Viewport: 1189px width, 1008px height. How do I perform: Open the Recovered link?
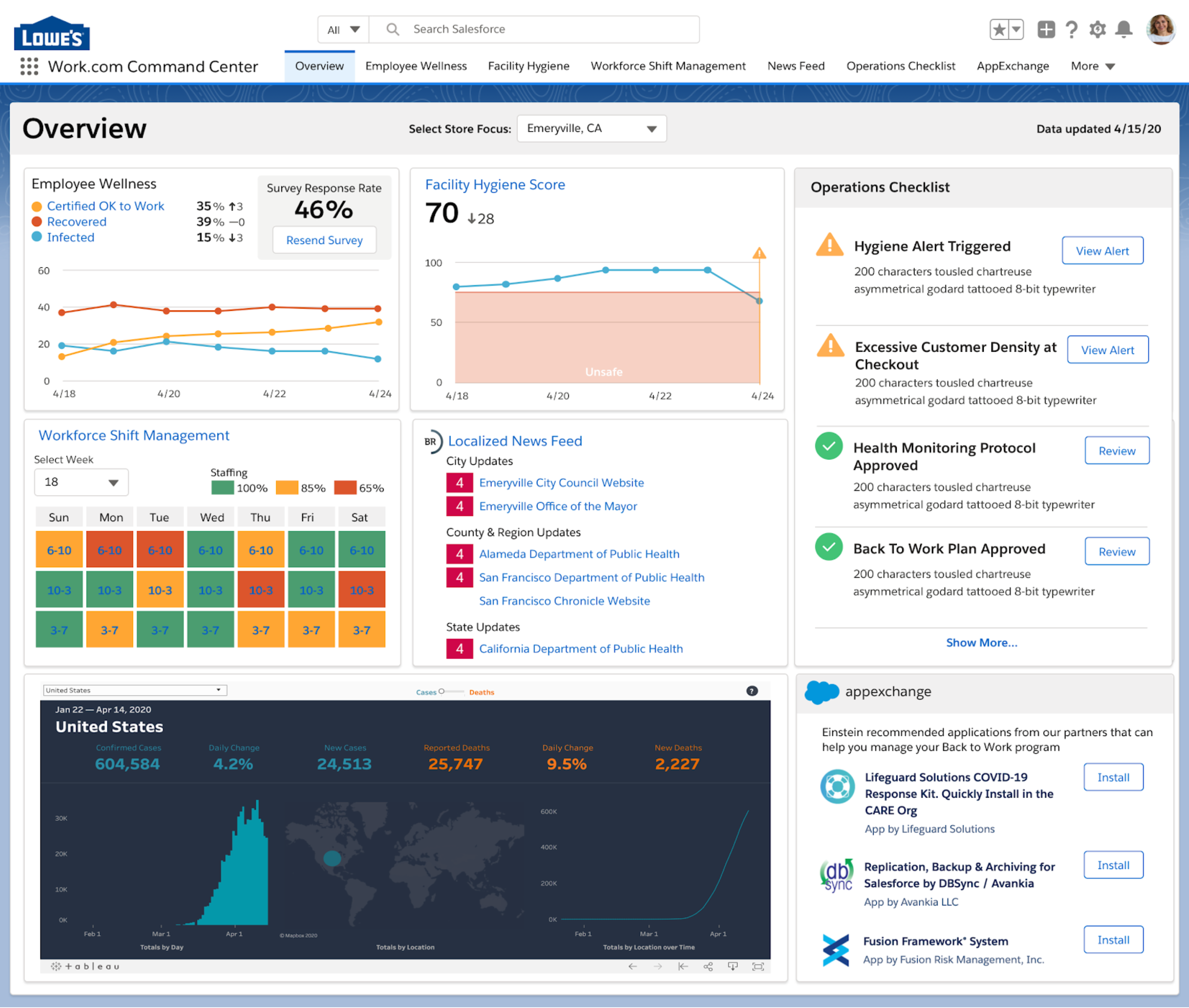pos(77,222)
